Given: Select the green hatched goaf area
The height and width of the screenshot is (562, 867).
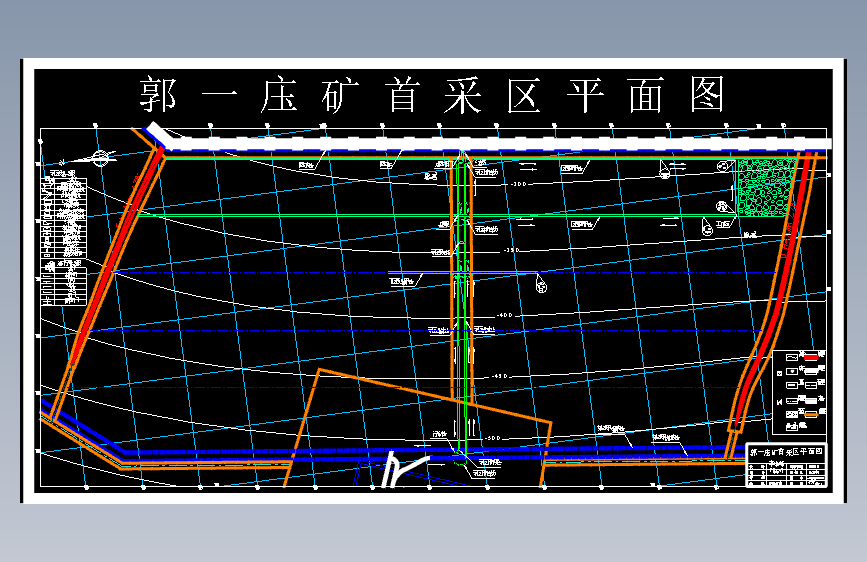Looking at the screenshot, I should click(x=764, y=188).
